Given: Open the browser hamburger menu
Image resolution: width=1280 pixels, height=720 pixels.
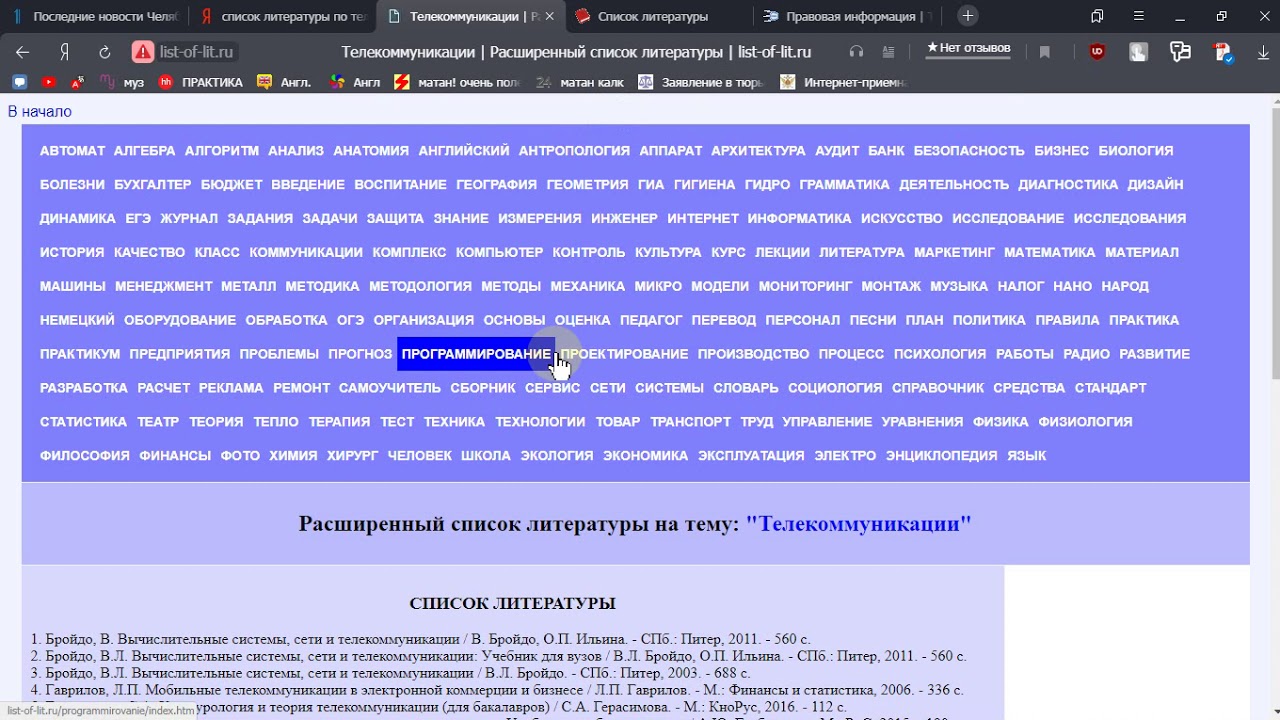Looking at the screenshot, I should [1139, 16].
